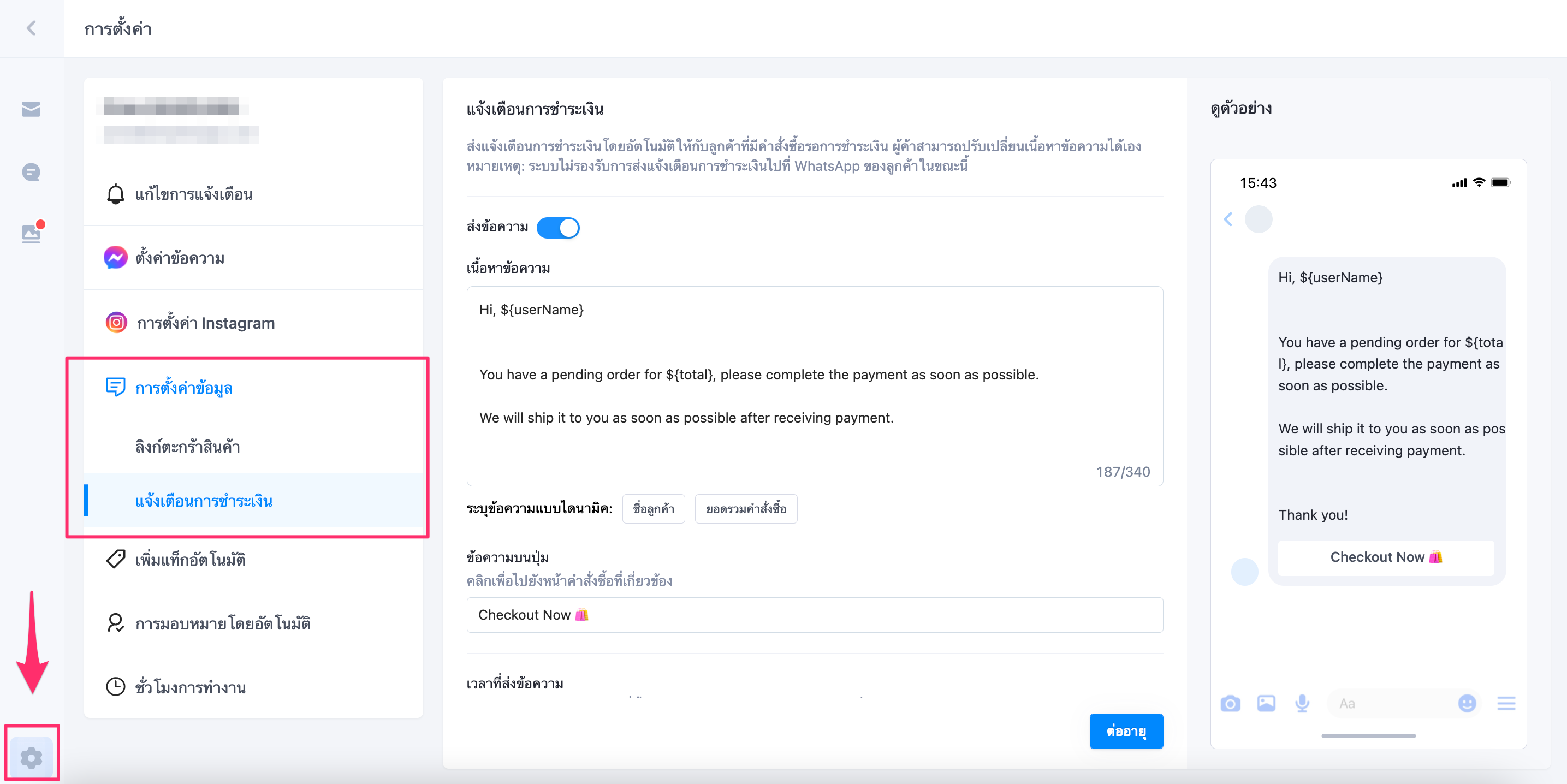Click the hamburger menu icon in preview
Screen dimensions: 1567x784
click(x=1505, y=704)
